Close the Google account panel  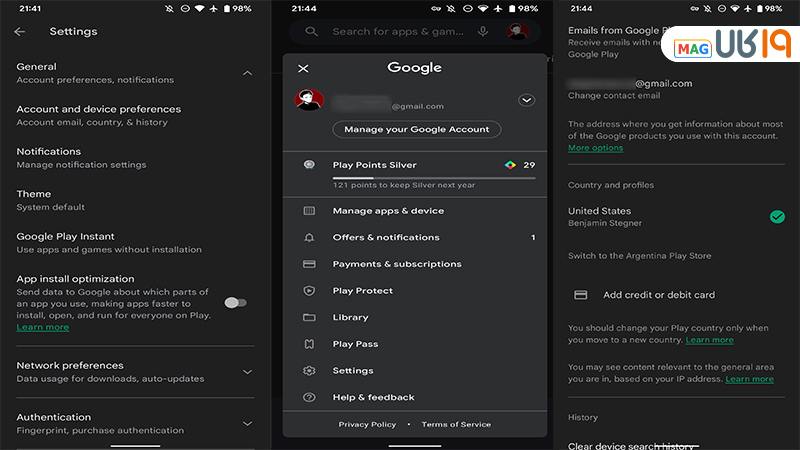click(x=303, y=69)
